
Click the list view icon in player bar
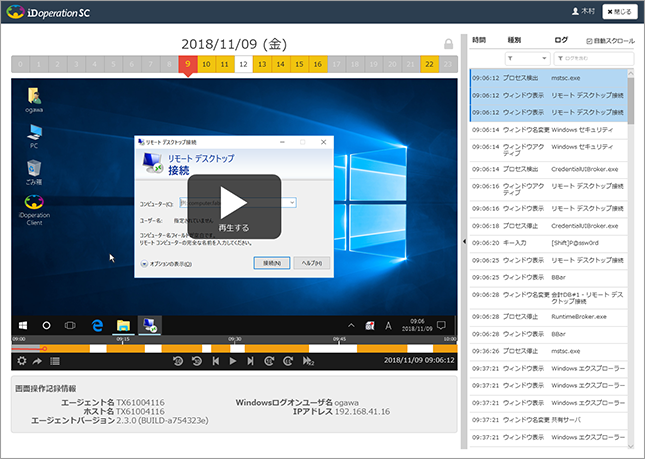[55, 361]
